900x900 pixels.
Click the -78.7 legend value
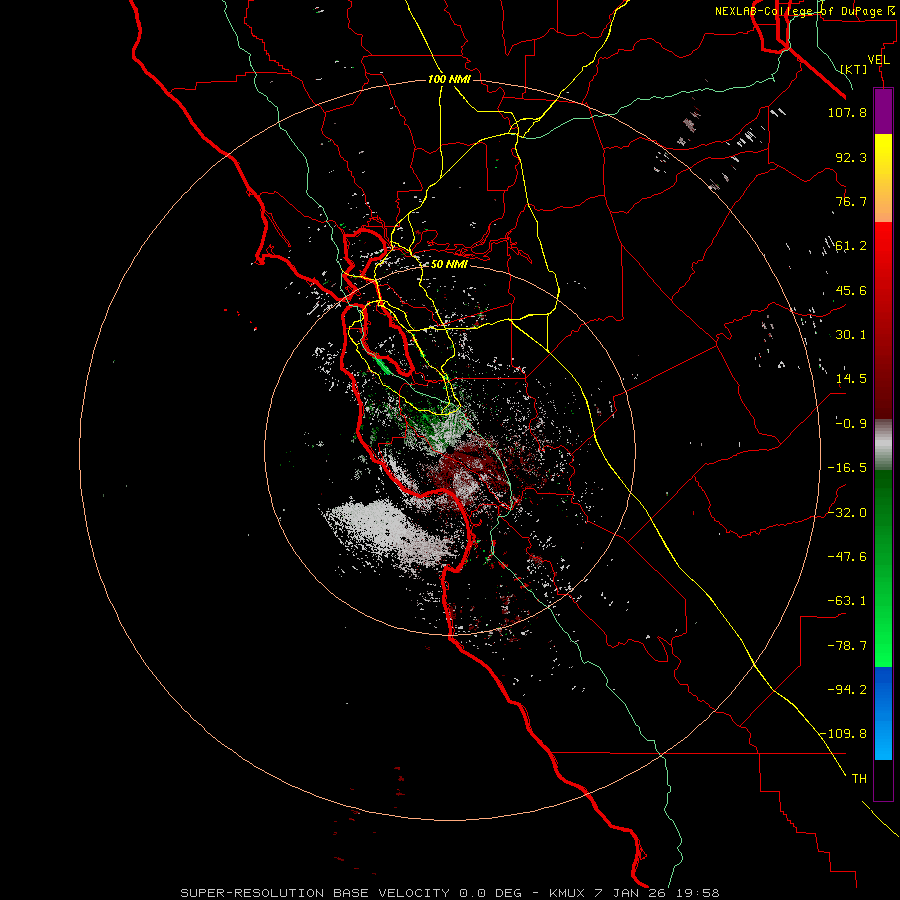point(847,646)
